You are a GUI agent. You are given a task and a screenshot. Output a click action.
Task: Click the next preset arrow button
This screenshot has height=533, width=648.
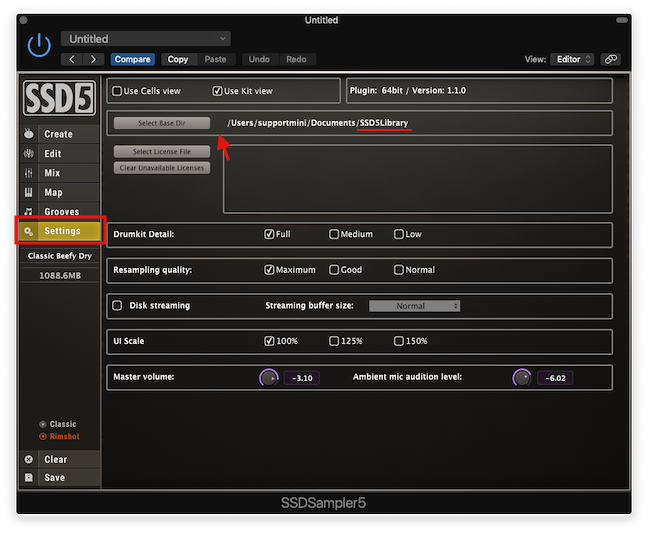click(95, 59)
